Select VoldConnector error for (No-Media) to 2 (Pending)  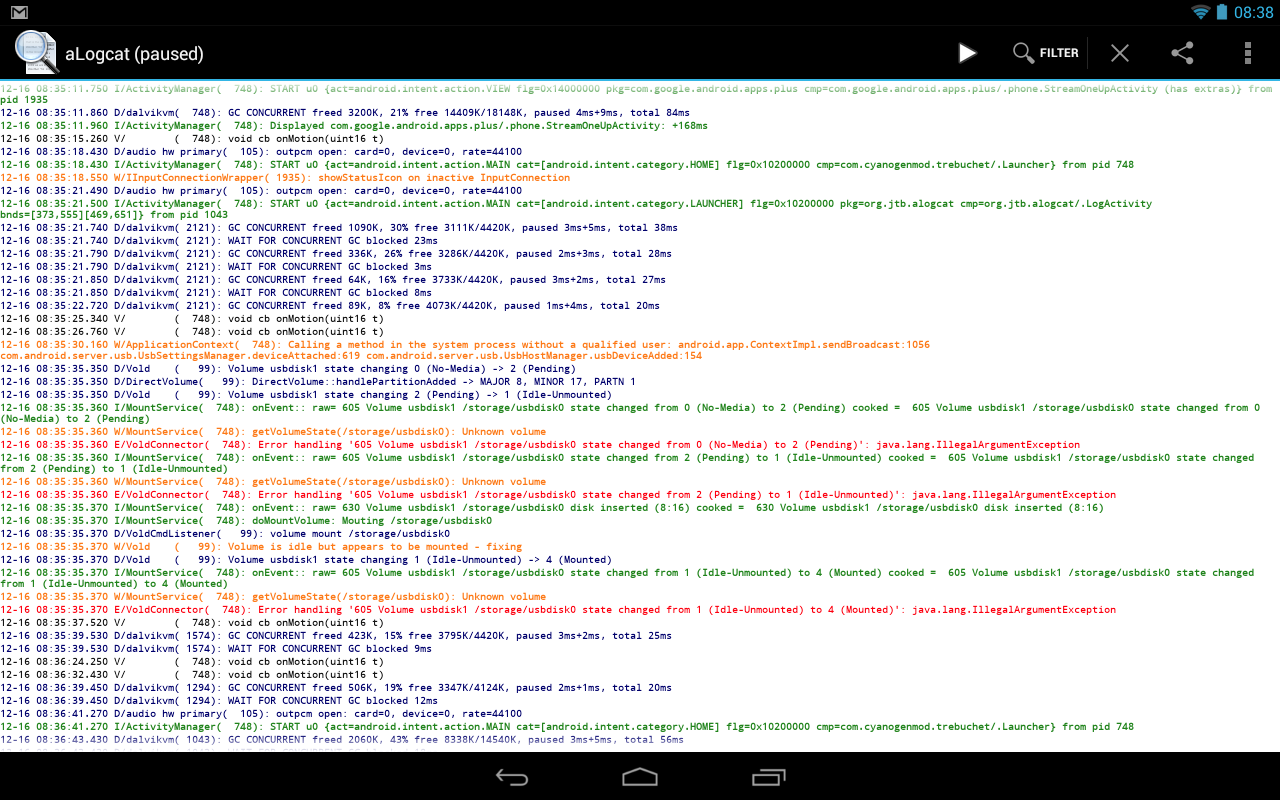(540, 445)
